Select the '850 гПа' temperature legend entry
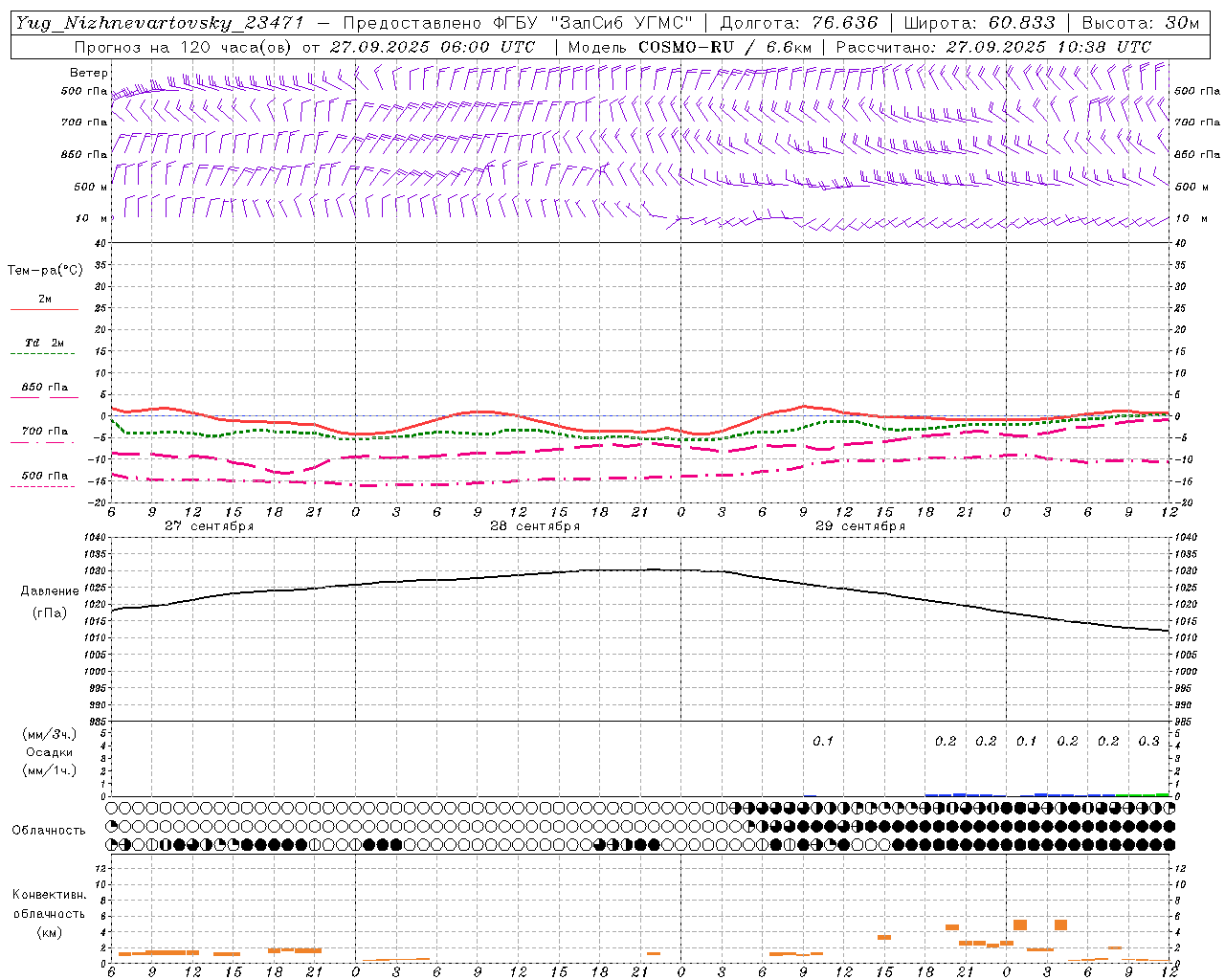Viewport: 1225px width, 980px height. click(x=44, y=388)
